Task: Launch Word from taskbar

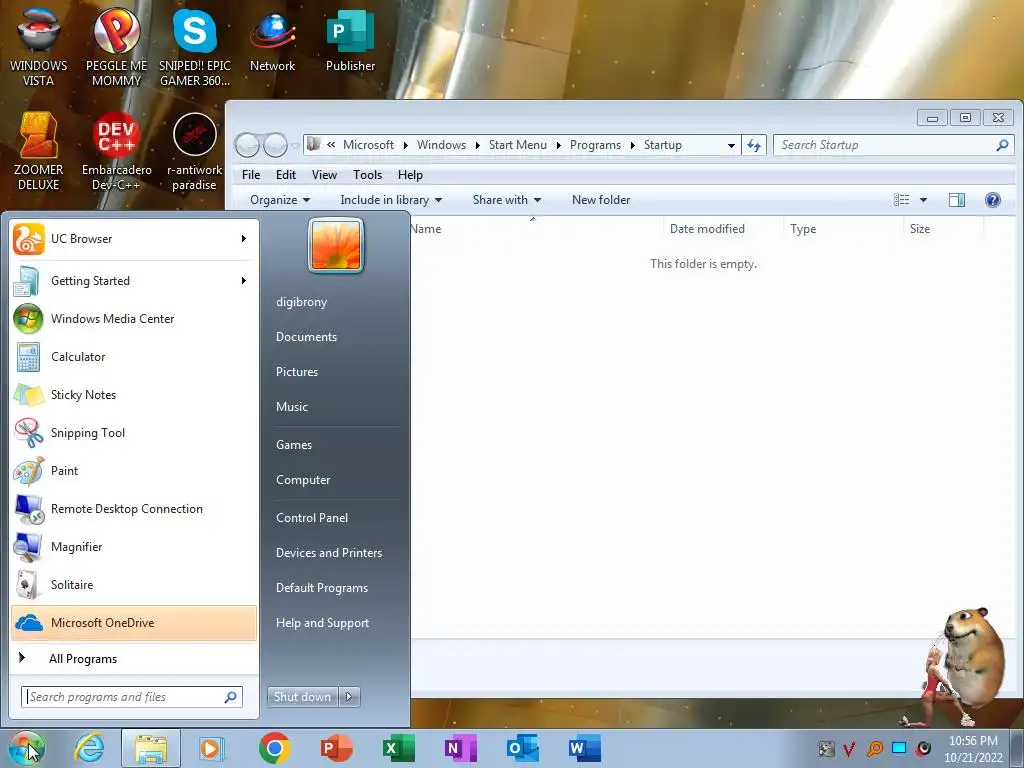Action: (584, 748)
